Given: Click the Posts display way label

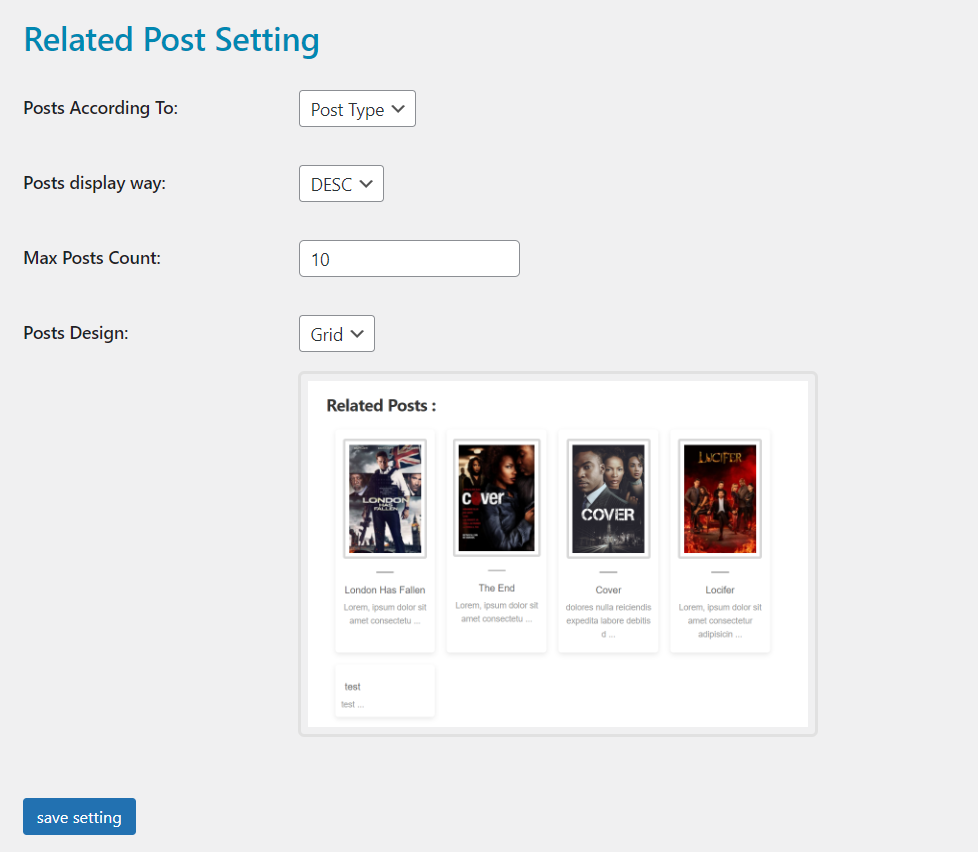Looking at the screenshot, I should point(94,183).
